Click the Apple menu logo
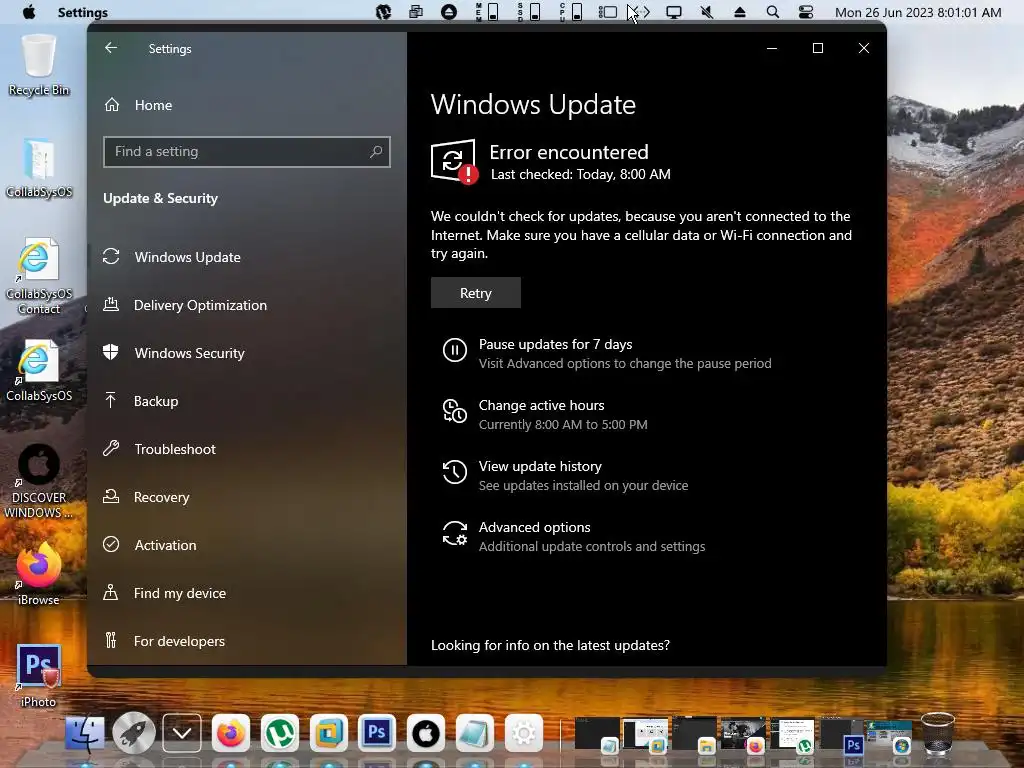The image size is (1024, 768). [29, 12]
